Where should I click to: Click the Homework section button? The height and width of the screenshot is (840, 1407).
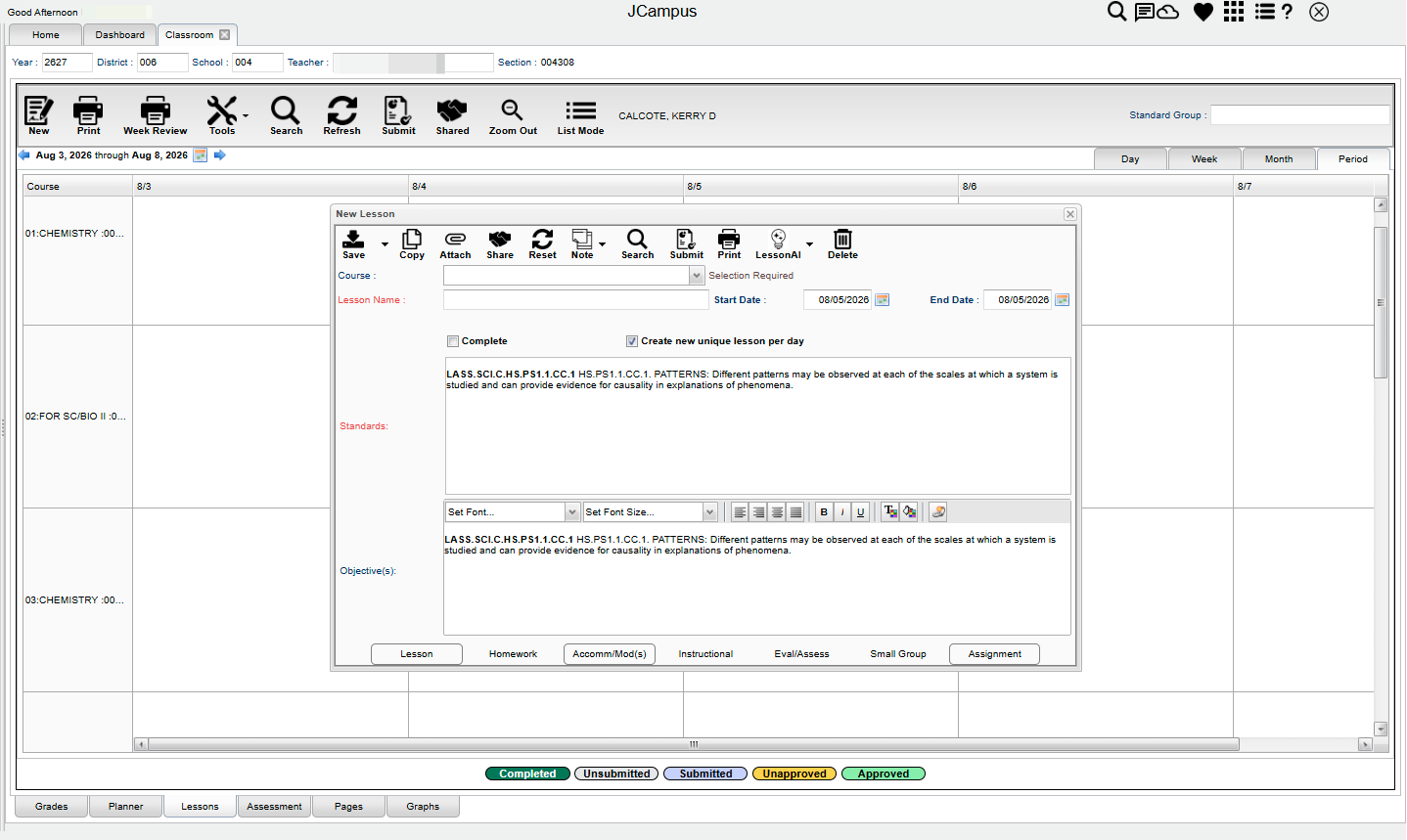tap(513, 654)
